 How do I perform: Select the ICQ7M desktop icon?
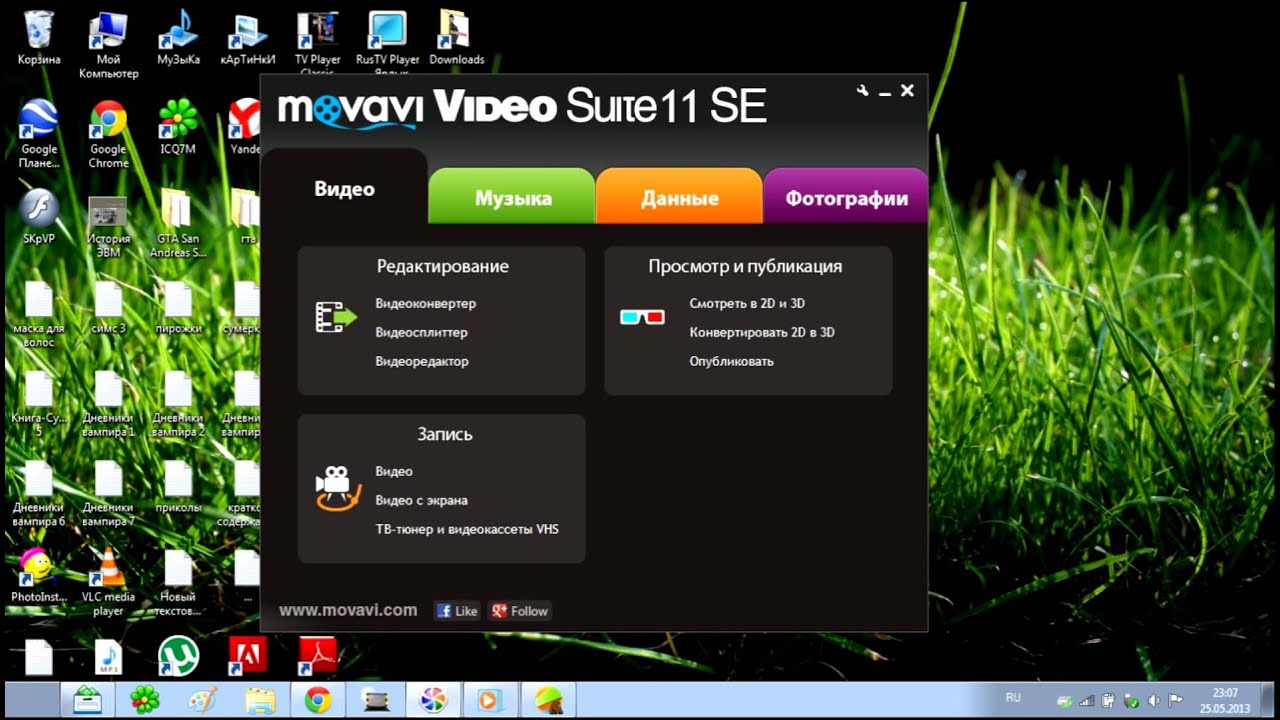click(178, 127)
